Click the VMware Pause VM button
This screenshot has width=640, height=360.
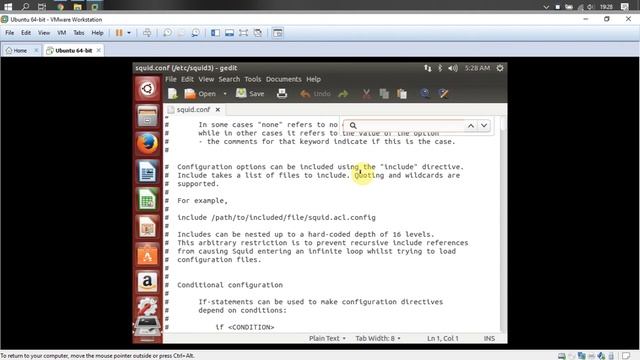tap(119, 33)
